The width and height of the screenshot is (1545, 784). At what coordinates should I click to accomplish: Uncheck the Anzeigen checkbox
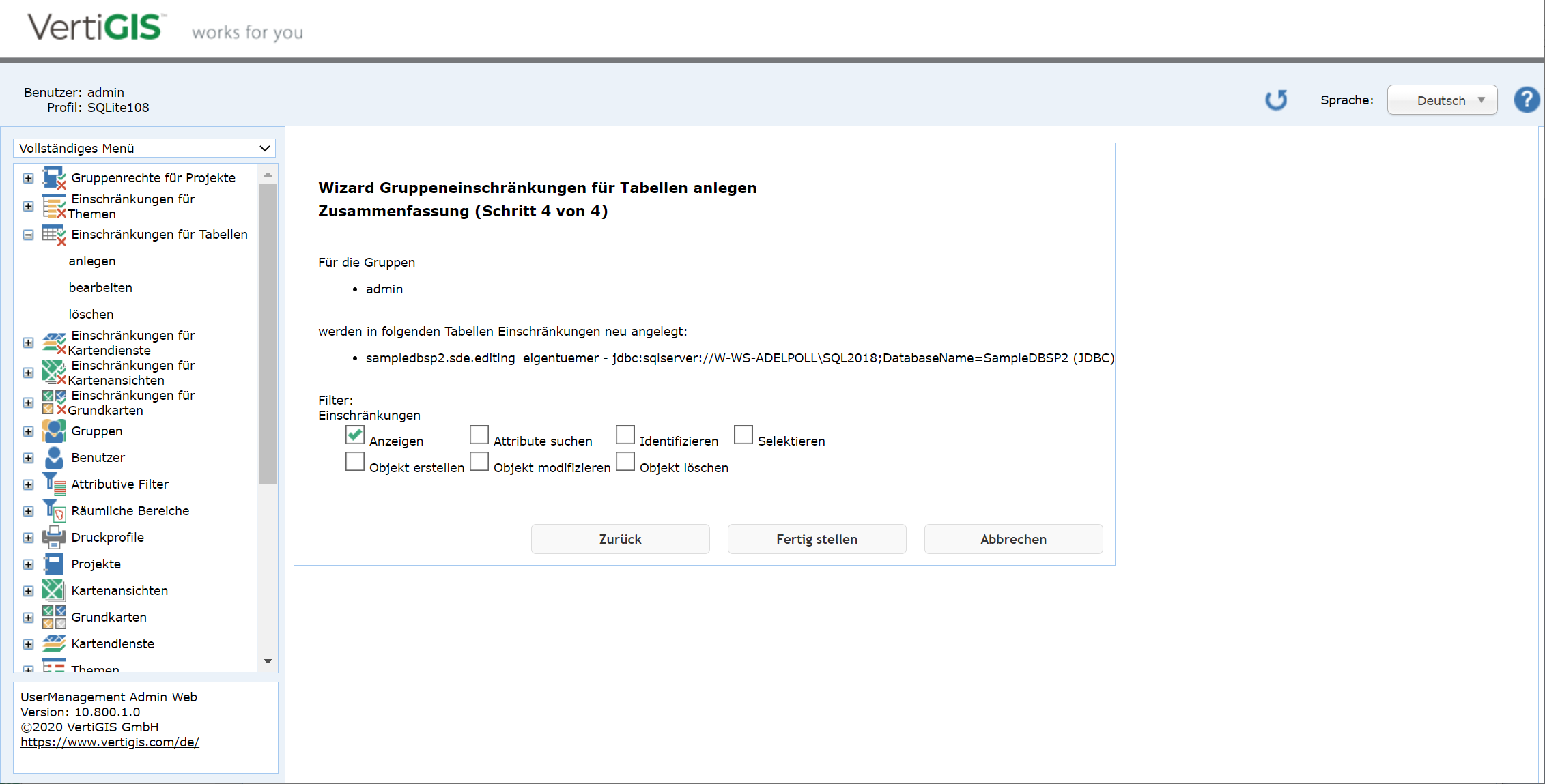(355, 435)
